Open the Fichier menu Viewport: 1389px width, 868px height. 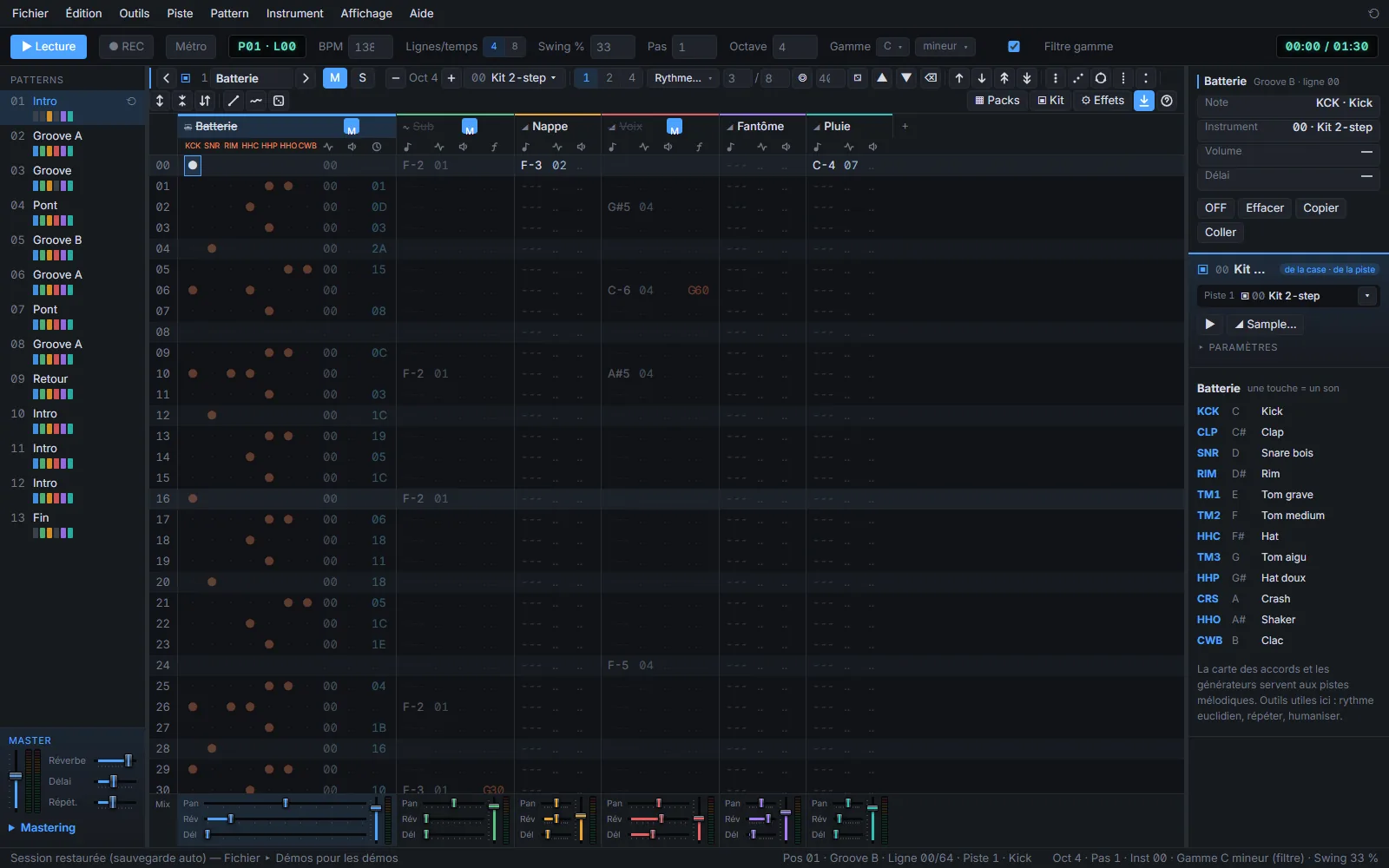click(x=30, y=13)
